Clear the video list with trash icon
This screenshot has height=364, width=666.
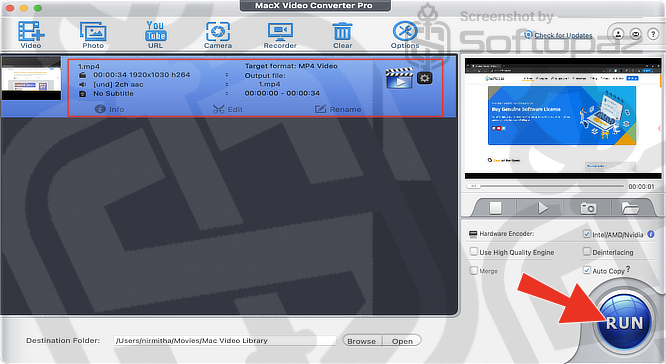pos(342,35)
